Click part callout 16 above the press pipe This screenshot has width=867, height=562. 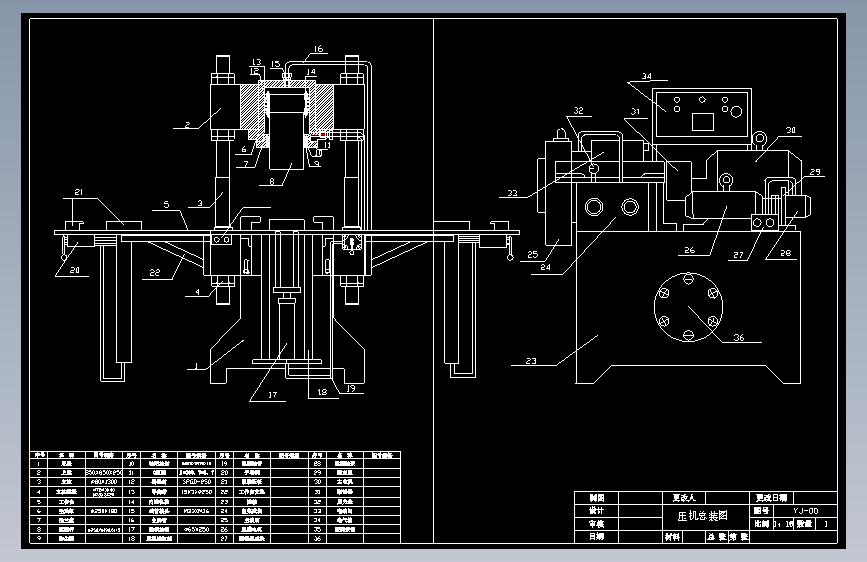318,49
